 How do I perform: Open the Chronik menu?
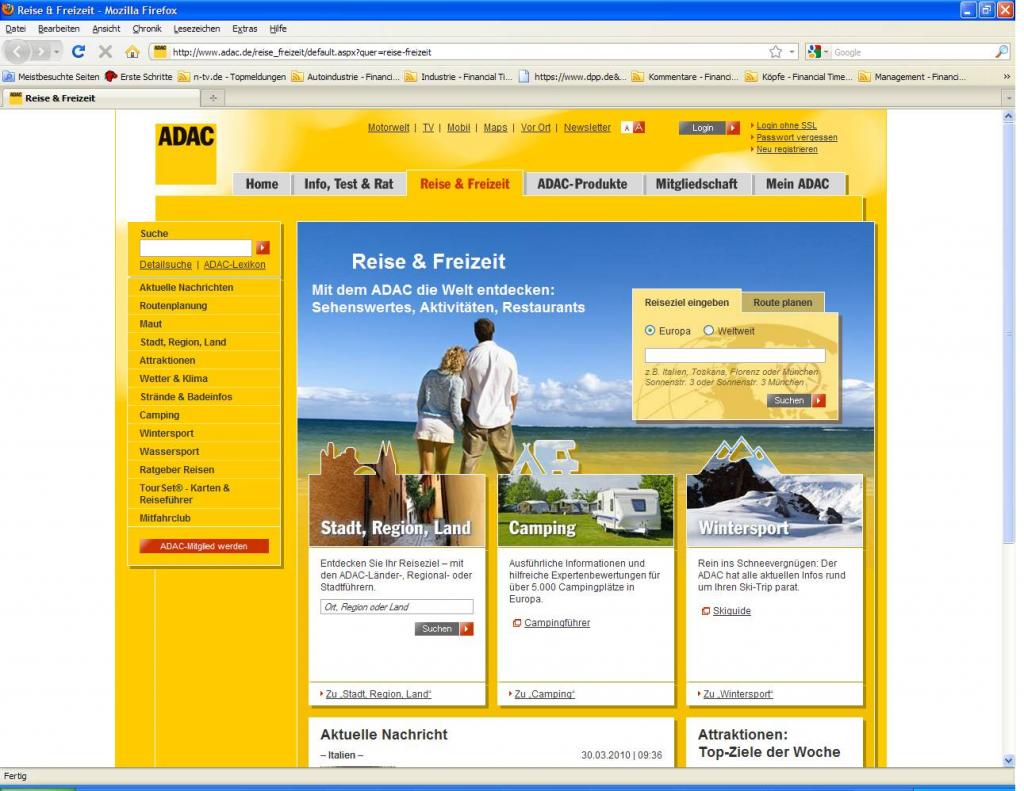coord(147,29)
